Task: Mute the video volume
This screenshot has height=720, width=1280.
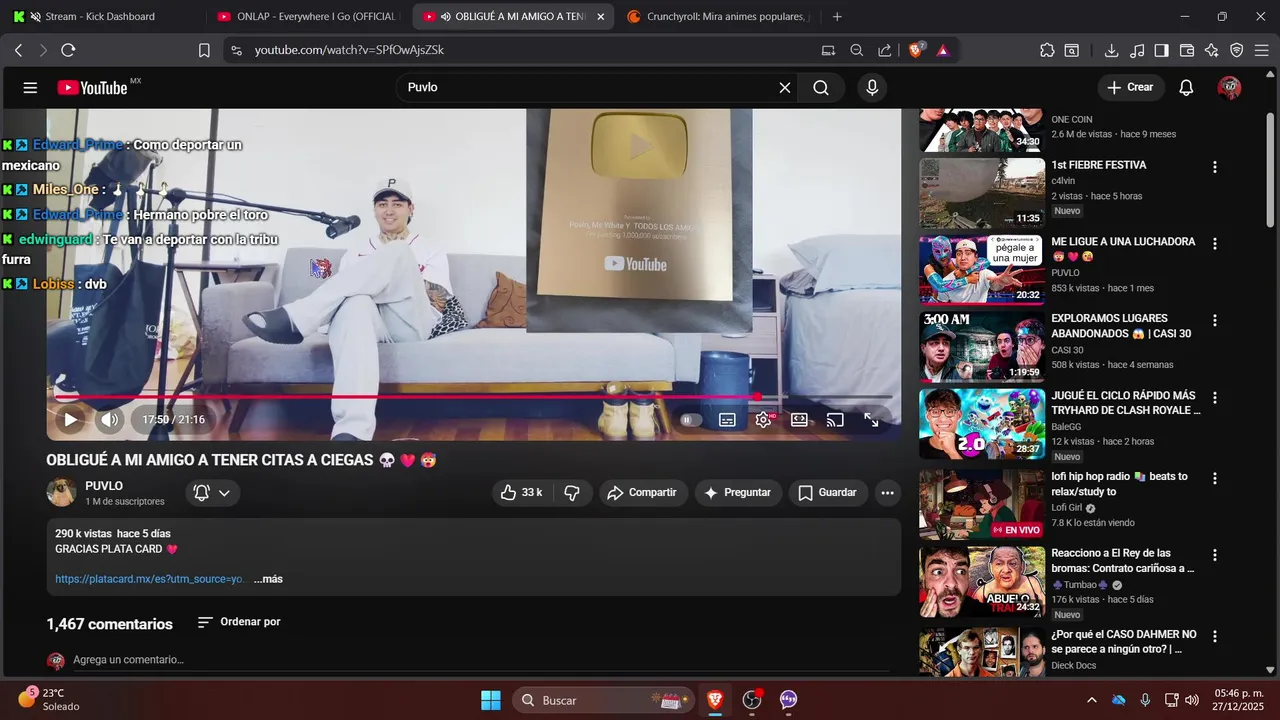Action: 110,420
